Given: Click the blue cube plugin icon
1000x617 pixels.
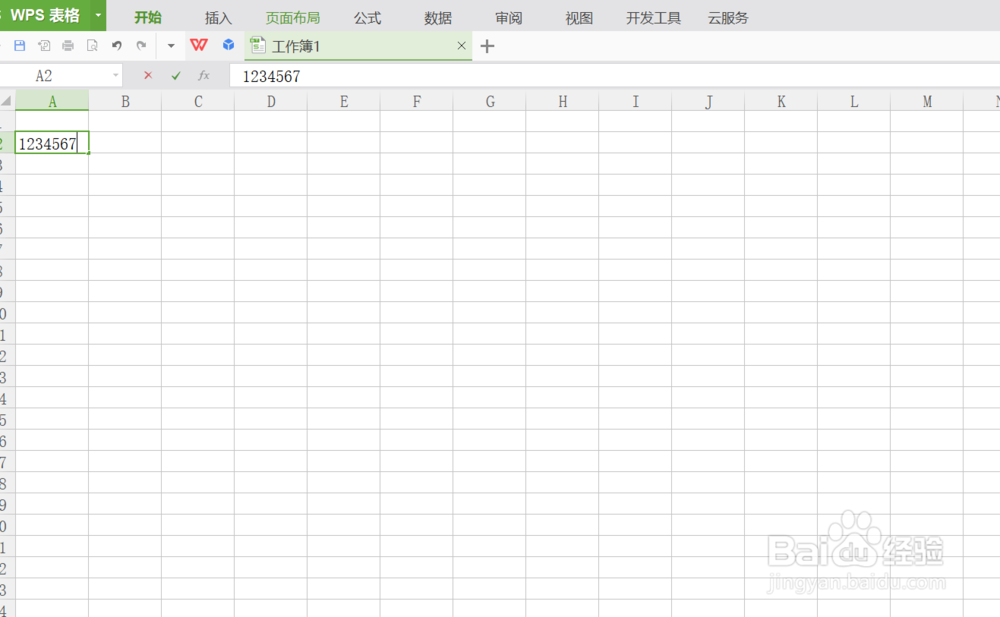Looking at the screenshot, I should tap(228, 44).
